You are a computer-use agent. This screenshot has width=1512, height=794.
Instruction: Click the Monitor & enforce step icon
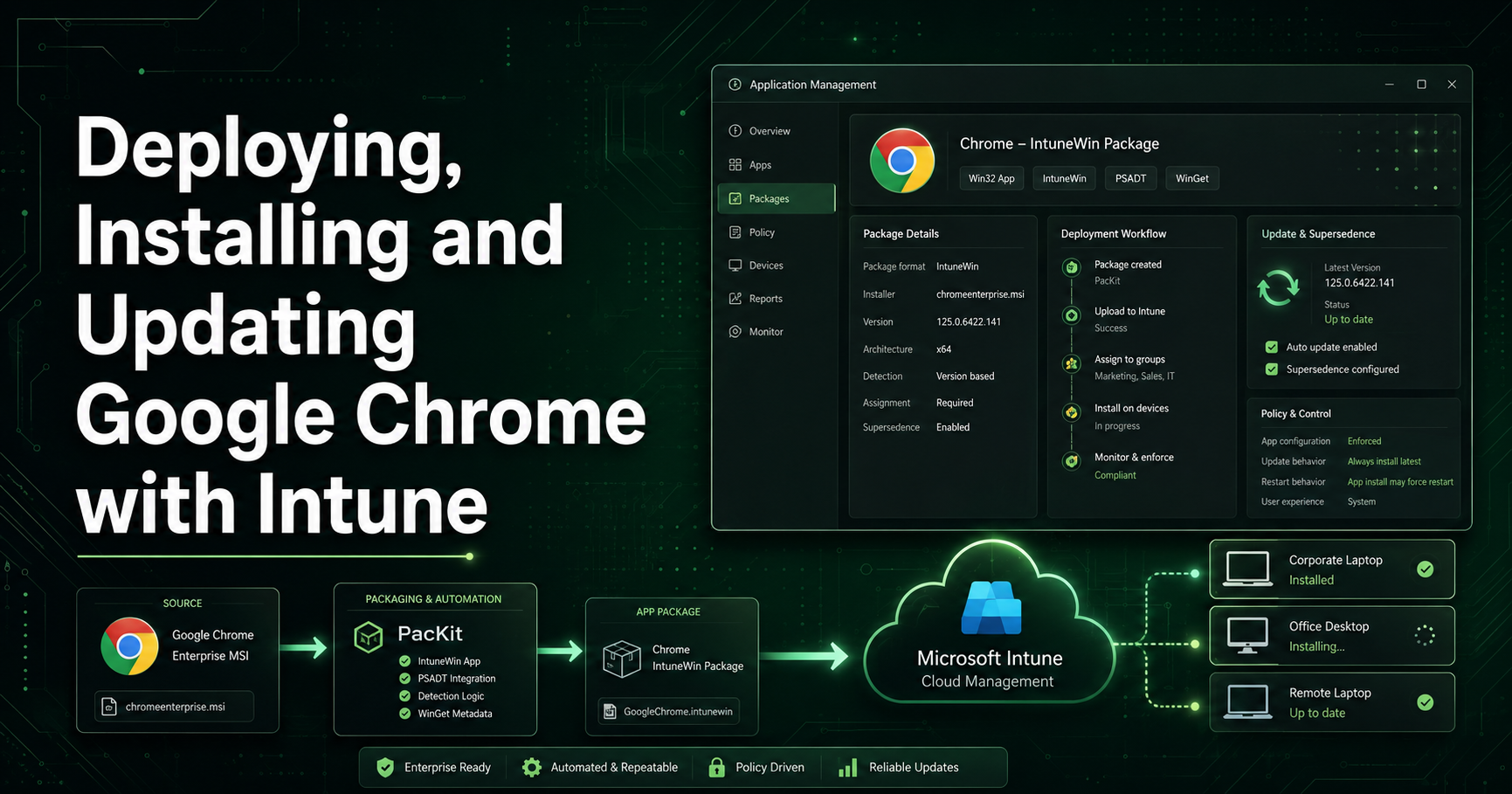click(x=1071, y=461)
